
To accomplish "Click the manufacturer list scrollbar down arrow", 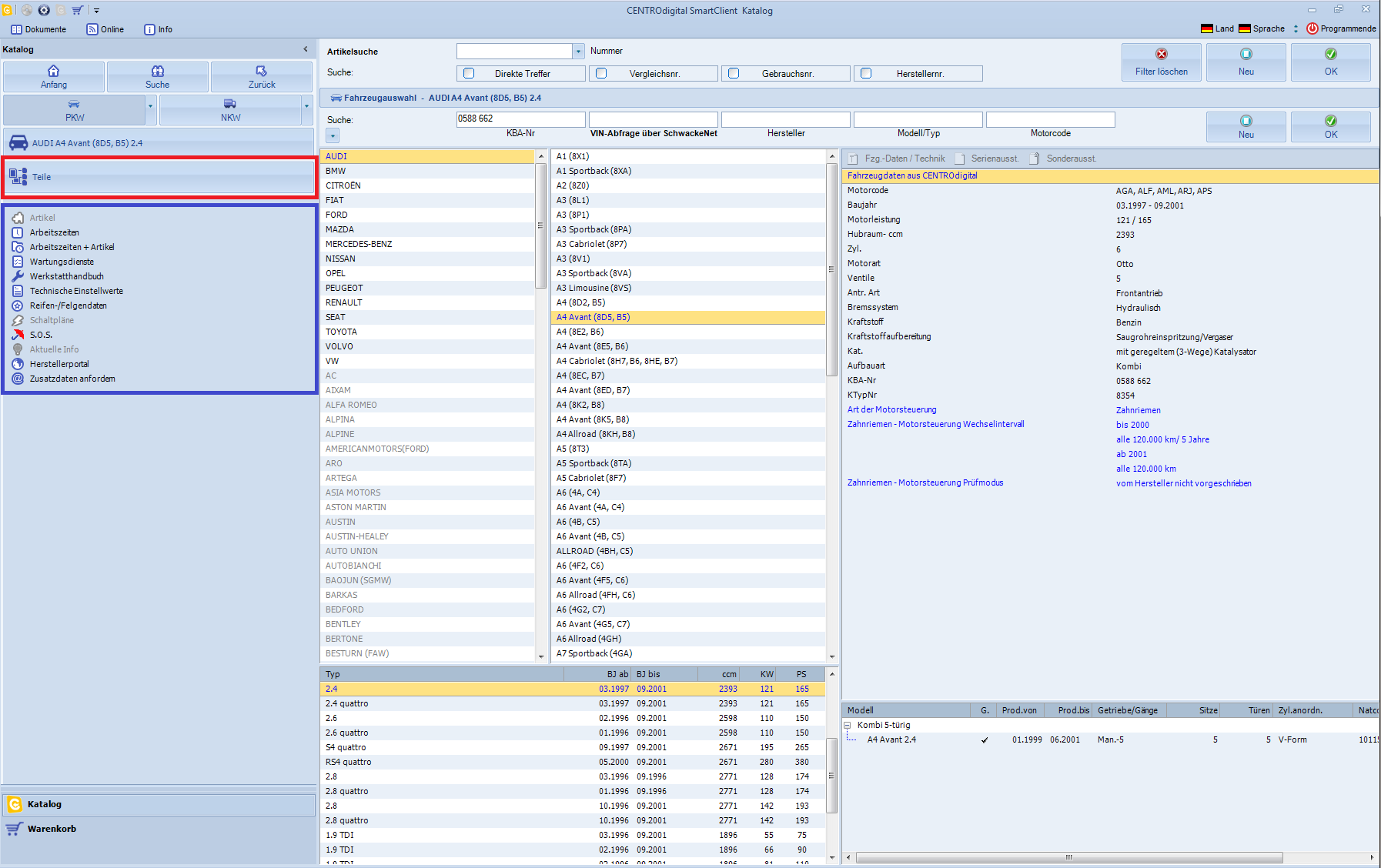I will tap(540, 656).
